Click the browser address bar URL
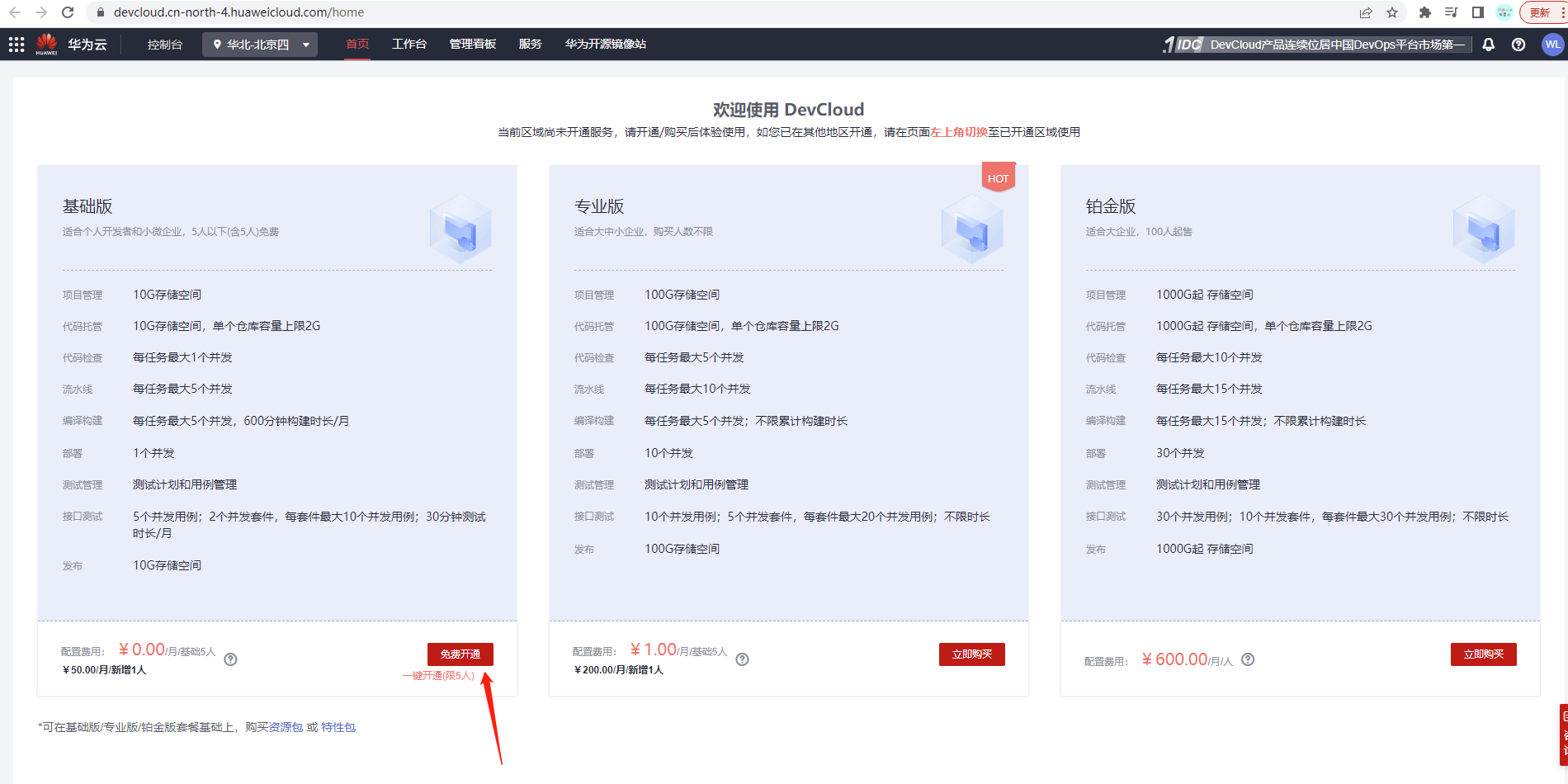 click(x=239, y=12)
